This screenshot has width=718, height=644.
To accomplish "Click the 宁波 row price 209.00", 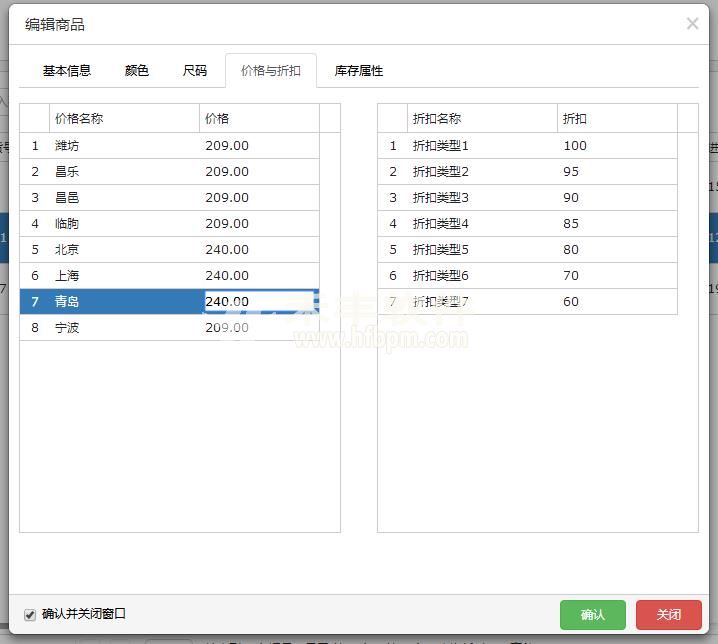I will tap(227, 327).
